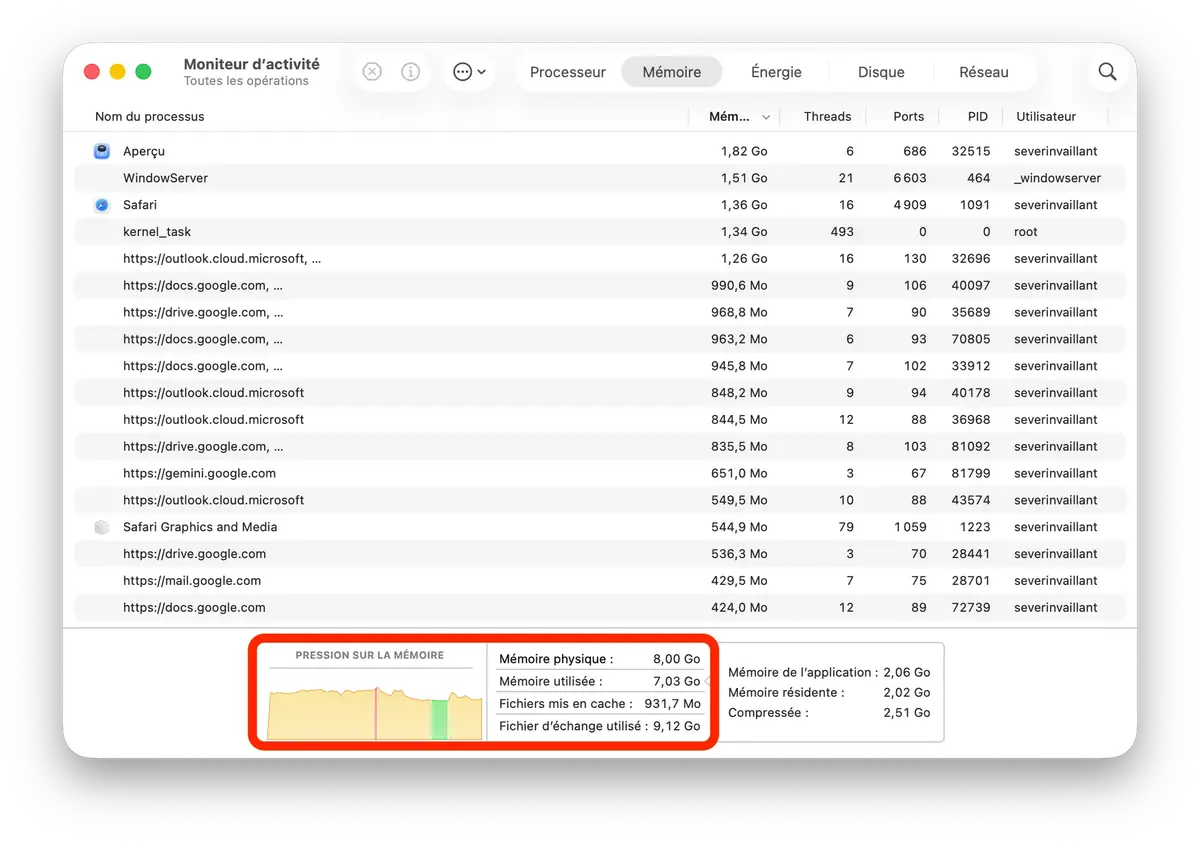
Task: Click the _windowserver user cell
Action: tap(1057, 178)
